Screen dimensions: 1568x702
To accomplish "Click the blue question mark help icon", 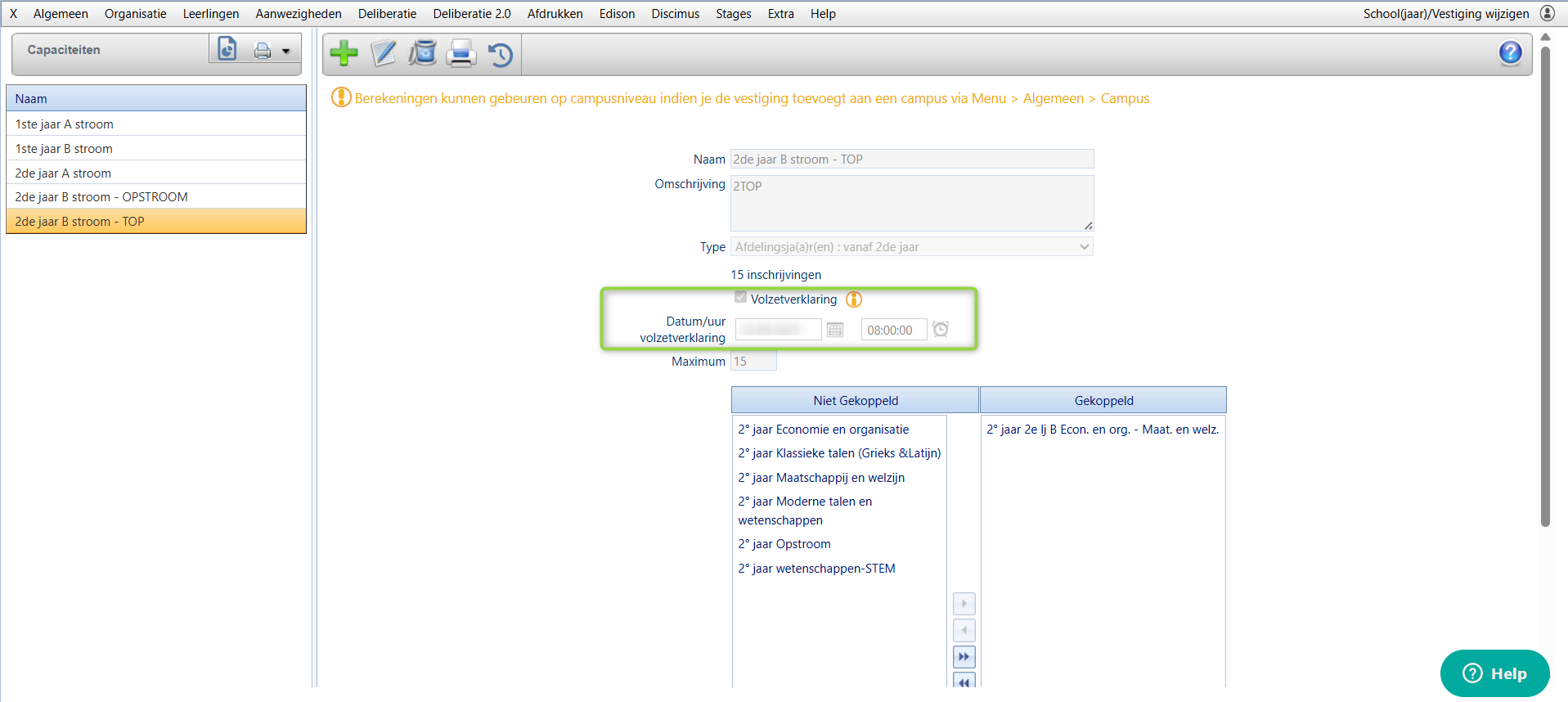I will (1510, 53).
